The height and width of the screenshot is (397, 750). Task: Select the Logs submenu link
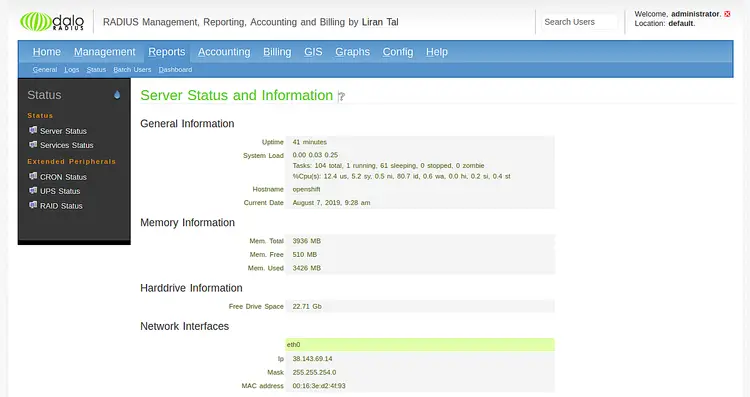click(72, 69)
